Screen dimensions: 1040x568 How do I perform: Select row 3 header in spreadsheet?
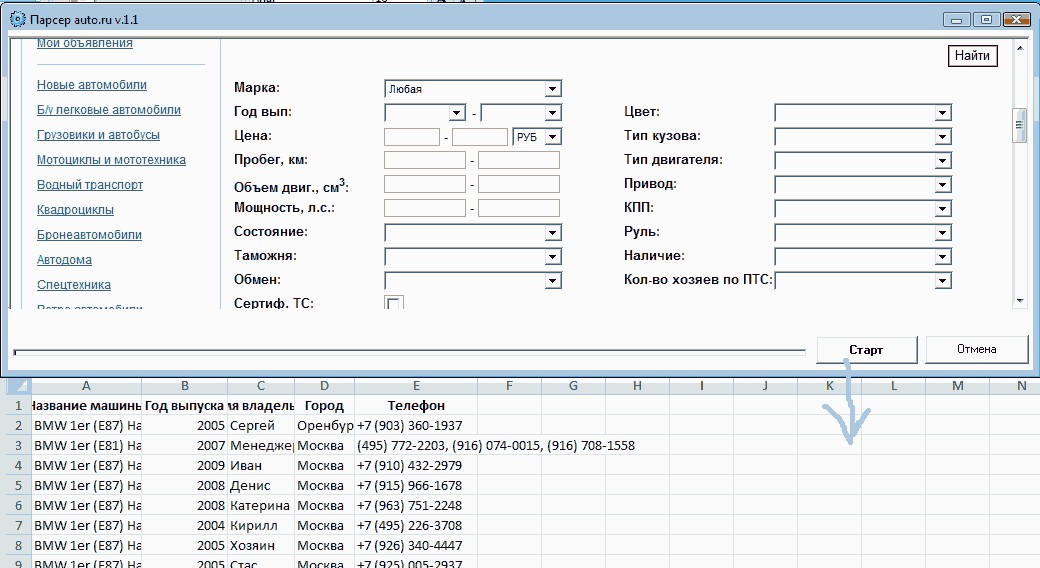point(19,446)
